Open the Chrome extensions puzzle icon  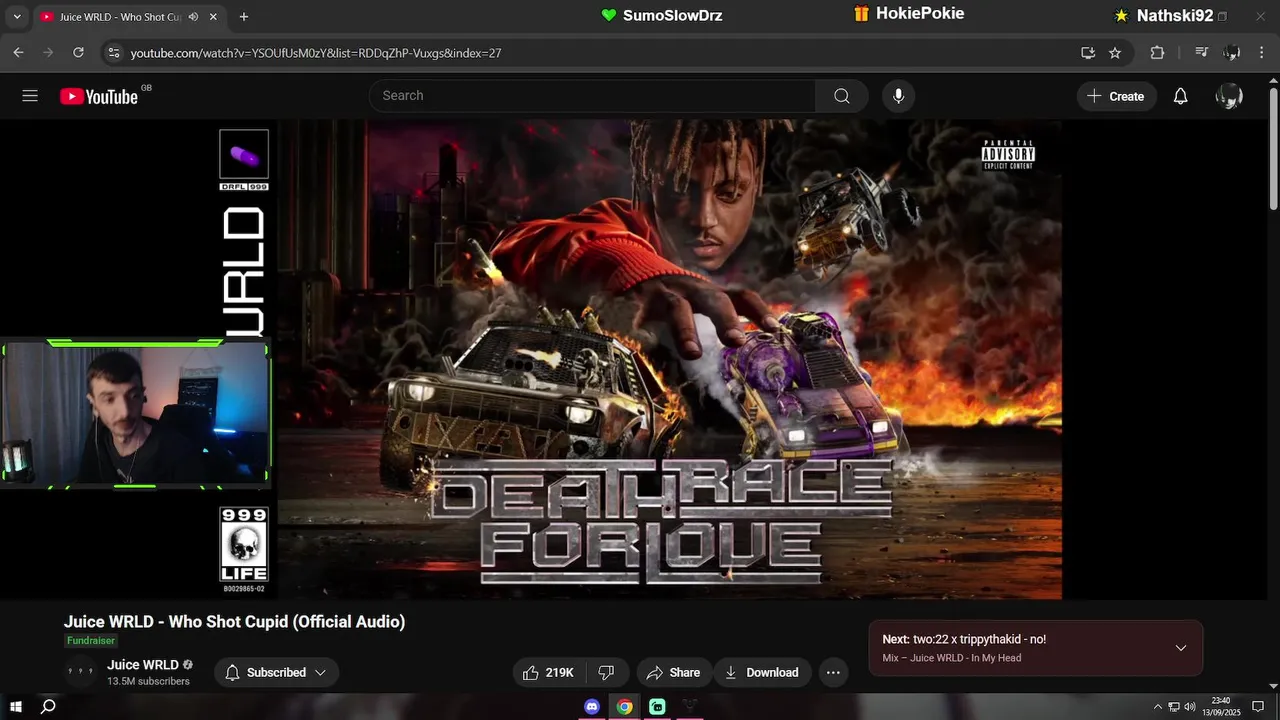coord(1157,53)
